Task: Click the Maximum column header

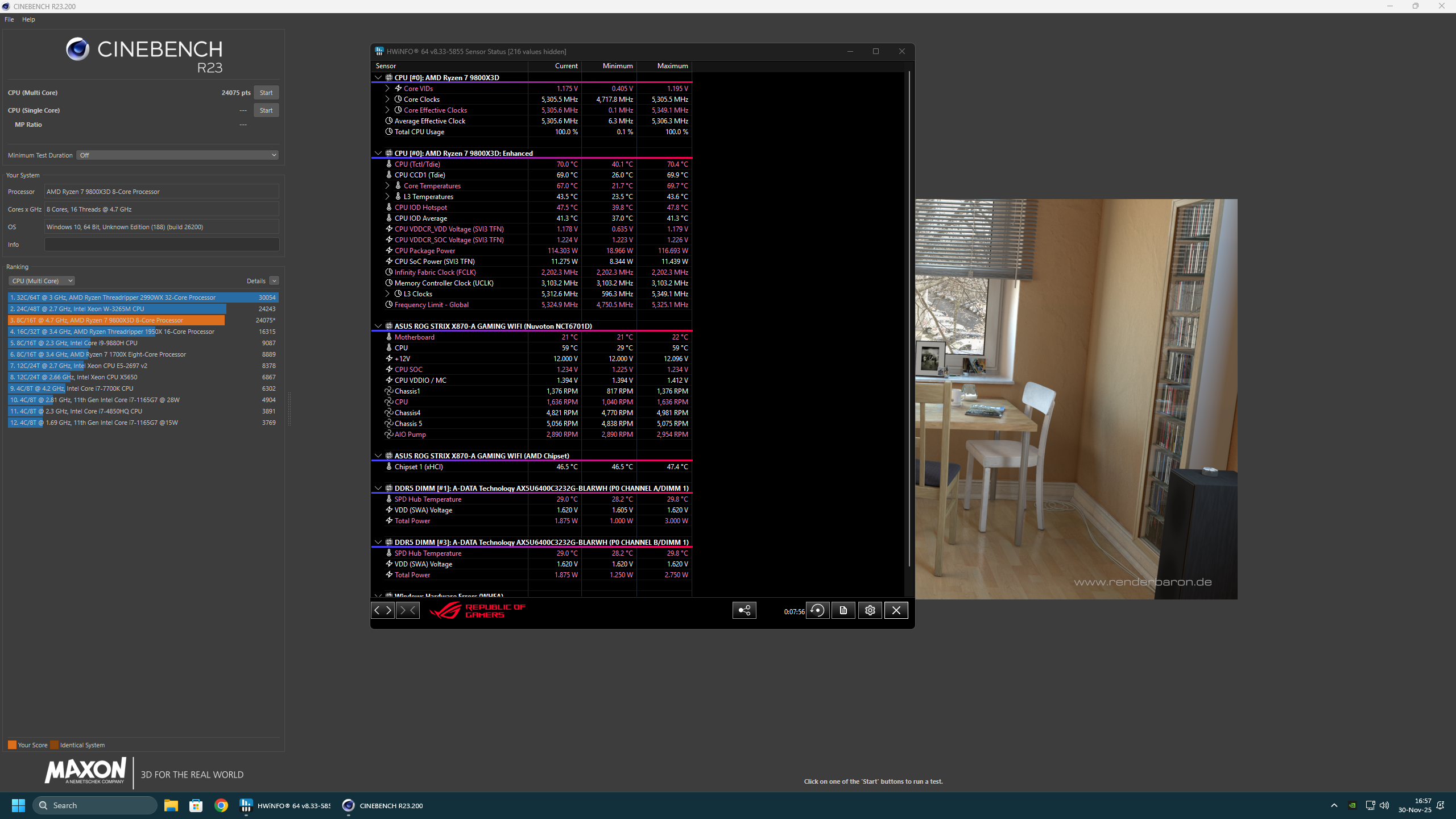Action: pos(664,66)
